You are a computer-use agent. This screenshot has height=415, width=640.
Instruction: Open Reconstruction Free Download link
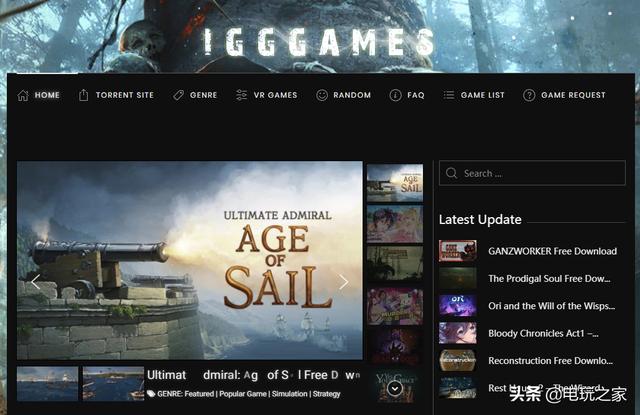pyautogui.click(x=551, y=361)
